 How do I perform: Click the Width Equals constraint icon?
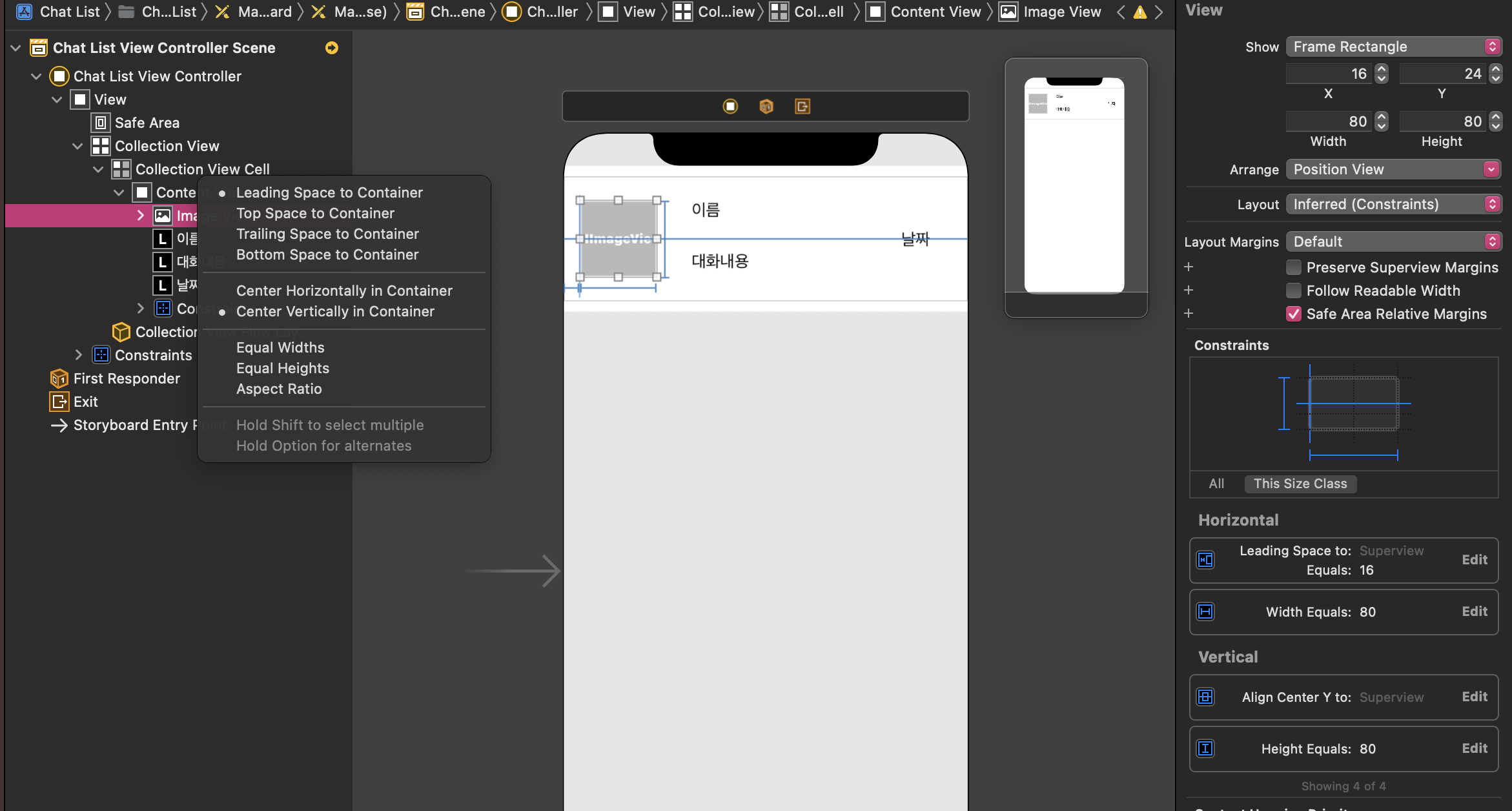[1205, 611]
